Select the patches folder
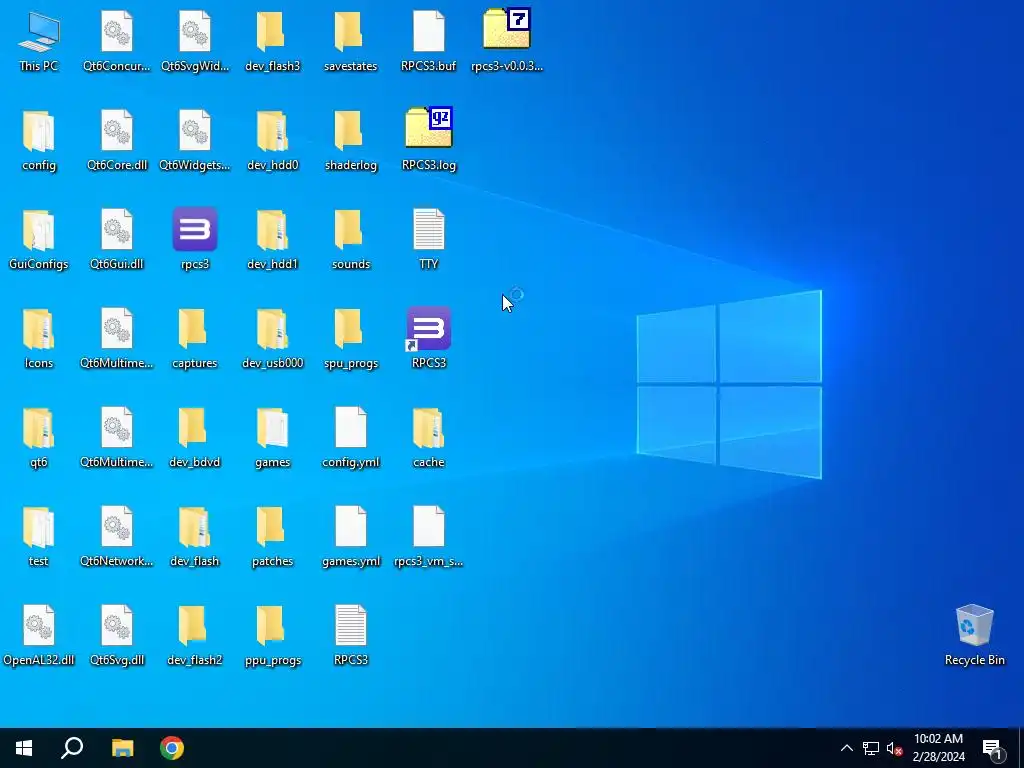This screenshot has width=1024, height=768. [272, 537]
